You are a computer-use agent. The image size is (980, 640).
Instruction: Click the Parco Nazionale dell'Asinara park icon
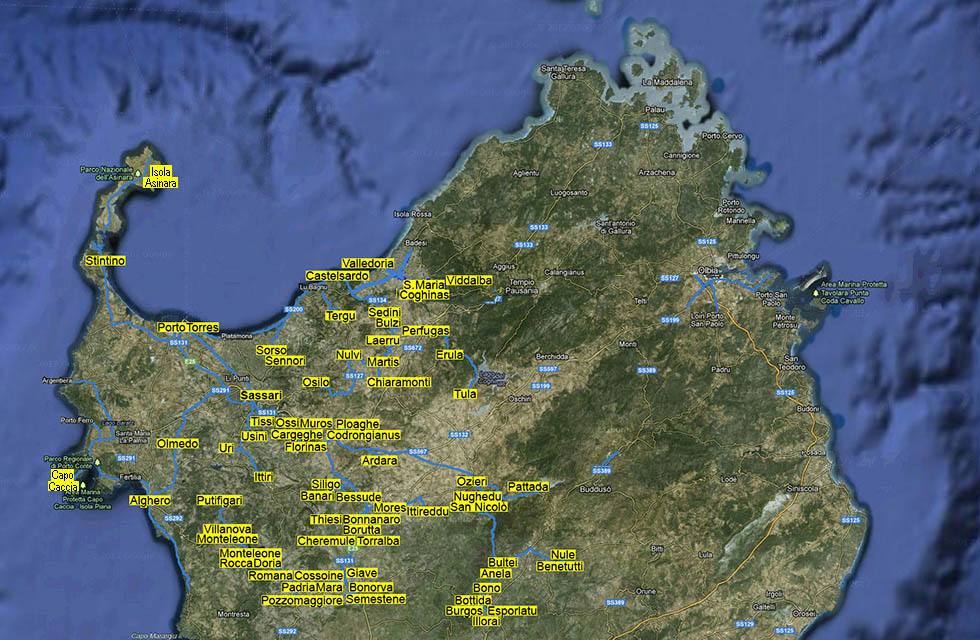click(x=138, y=173)
